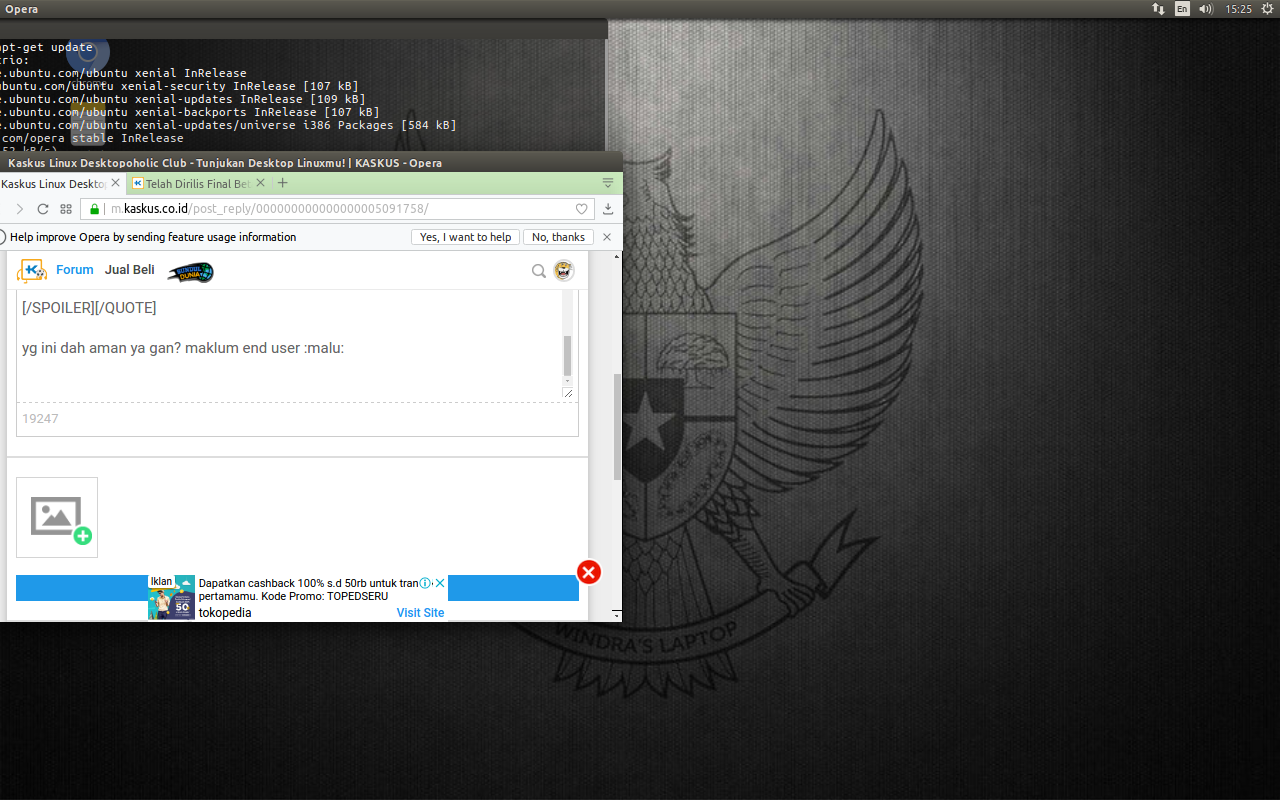Click the 15:25 clock in top panel
The height and width of the screenshot is (800, 1280).
click(1238, 9)
